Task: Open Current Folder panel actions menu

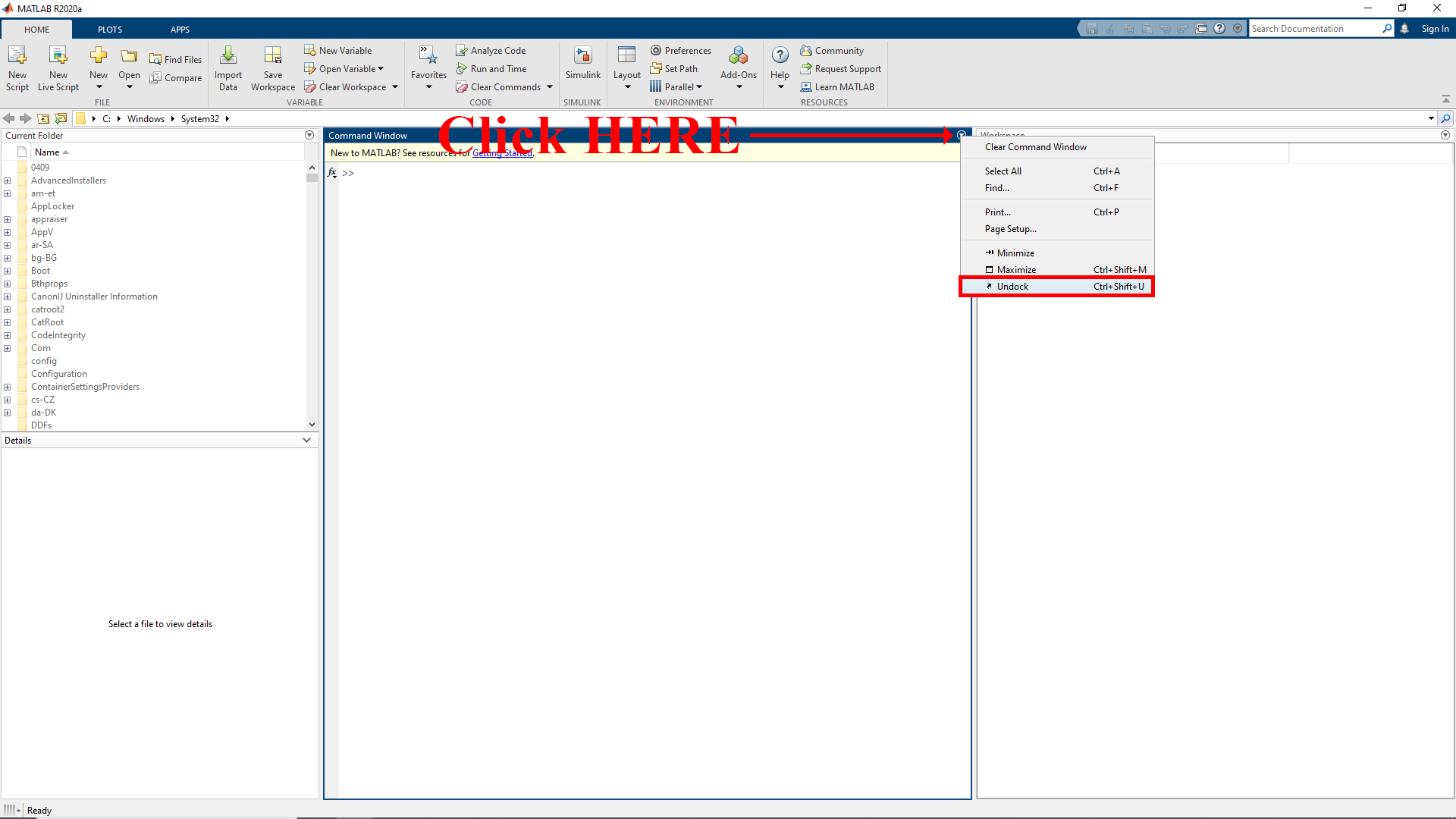Action: [x=309, y=135]
